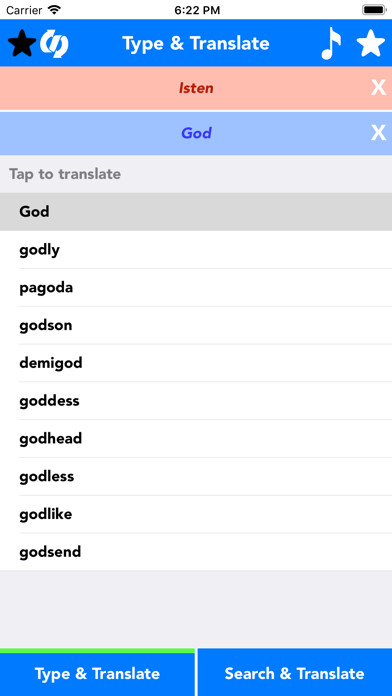Viewport: 392px width, 696px height.
Task: Select the Type & Translate tab
Action: pyautogui.click(x=97, y=673)
